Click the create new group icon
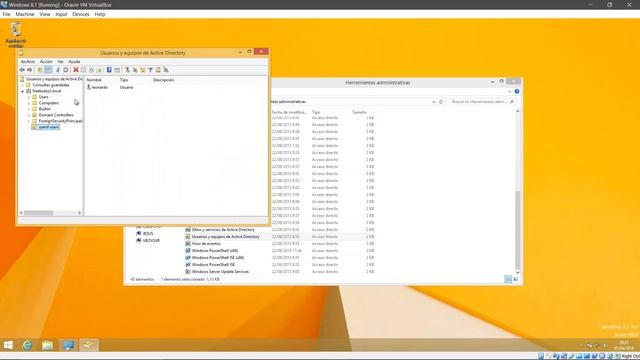640x360 pixels. (x=135, y=70)
